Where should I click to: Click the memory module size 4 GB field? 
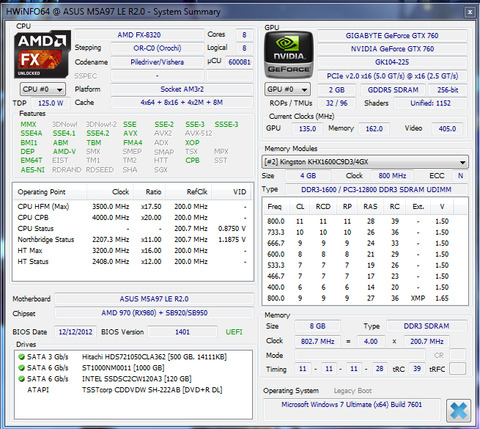click(x=308, y=176)
